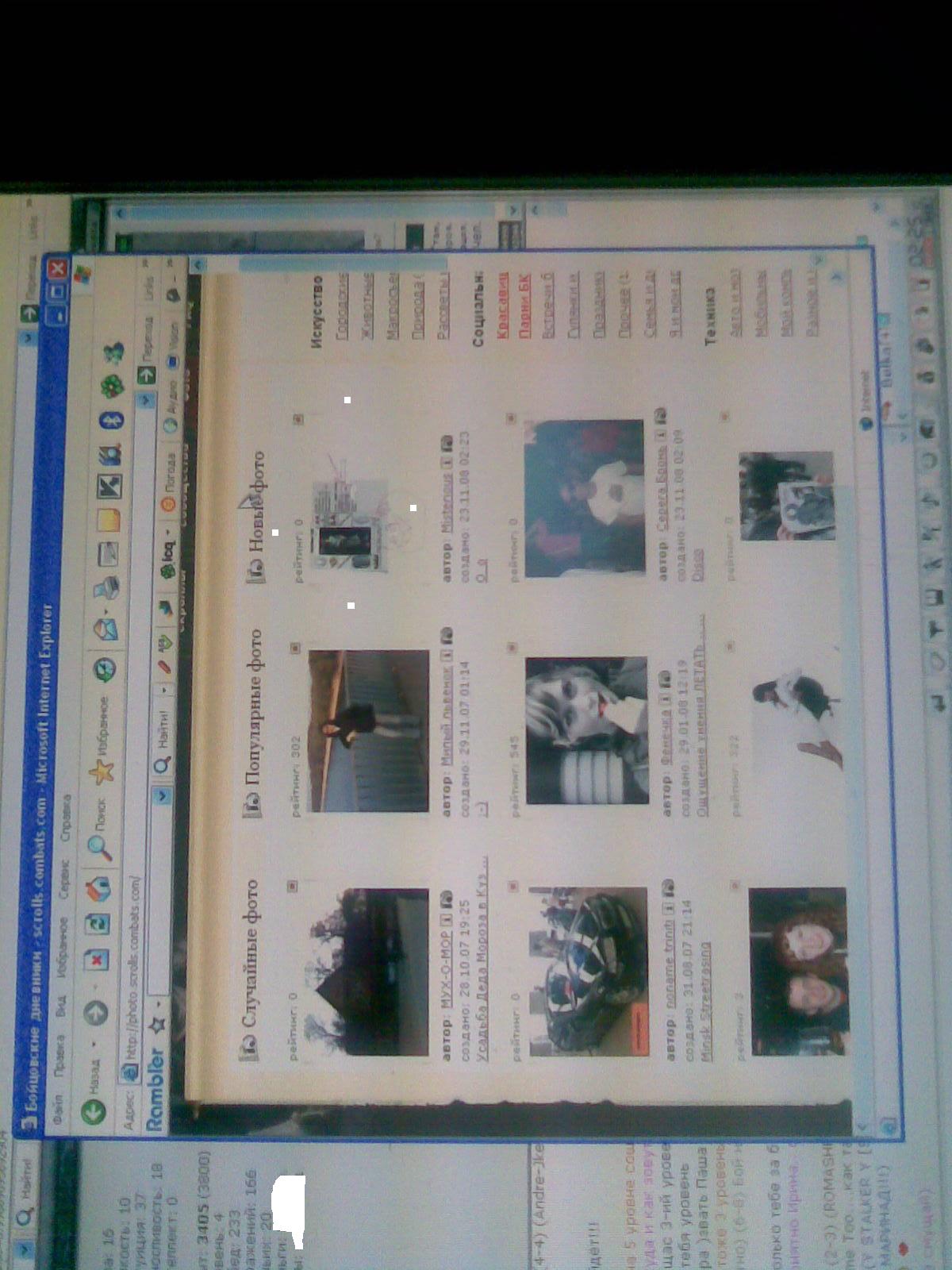Open the Красавицы category link in red
This screenshot has height=1270, width=952.
pos(502,305)
